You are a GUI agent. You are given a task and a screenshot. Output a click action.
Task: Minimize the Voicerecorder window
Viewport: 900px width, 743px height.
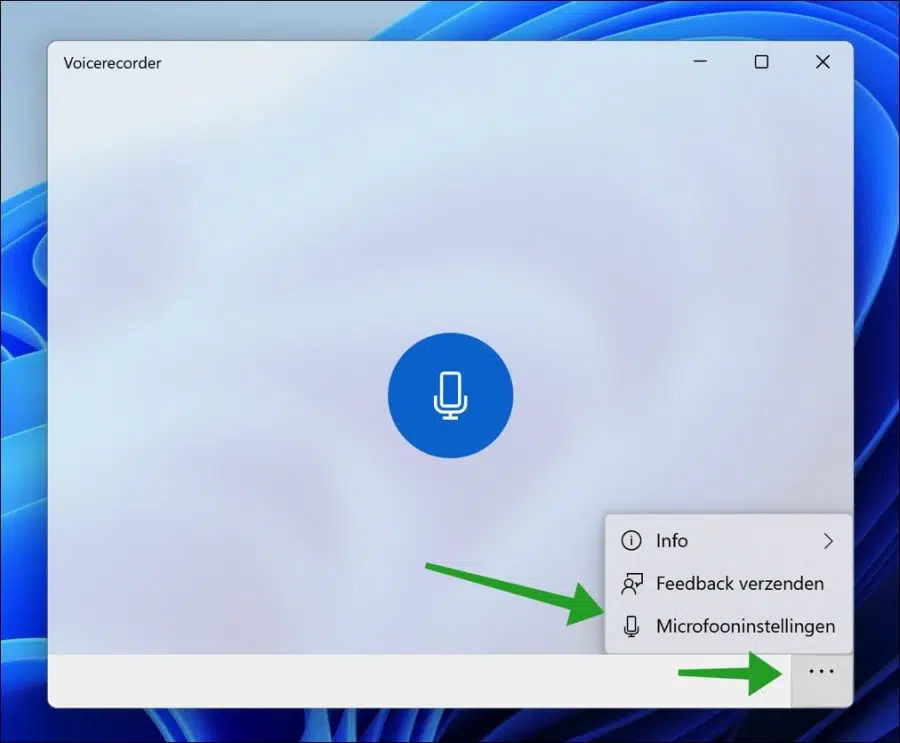[x=700, y=61]
